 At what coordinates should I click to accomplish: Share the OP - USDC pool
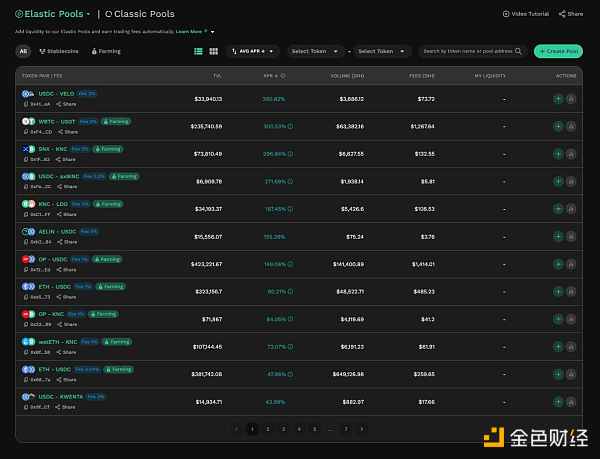point(66,270)
